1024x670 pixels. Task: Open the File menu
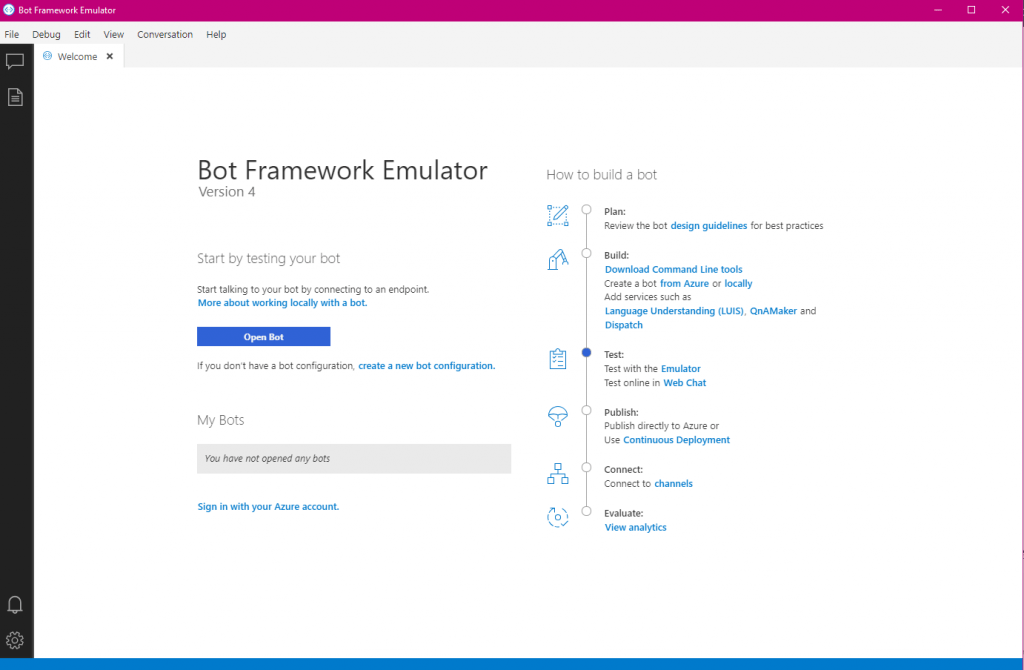pos(12,34)
